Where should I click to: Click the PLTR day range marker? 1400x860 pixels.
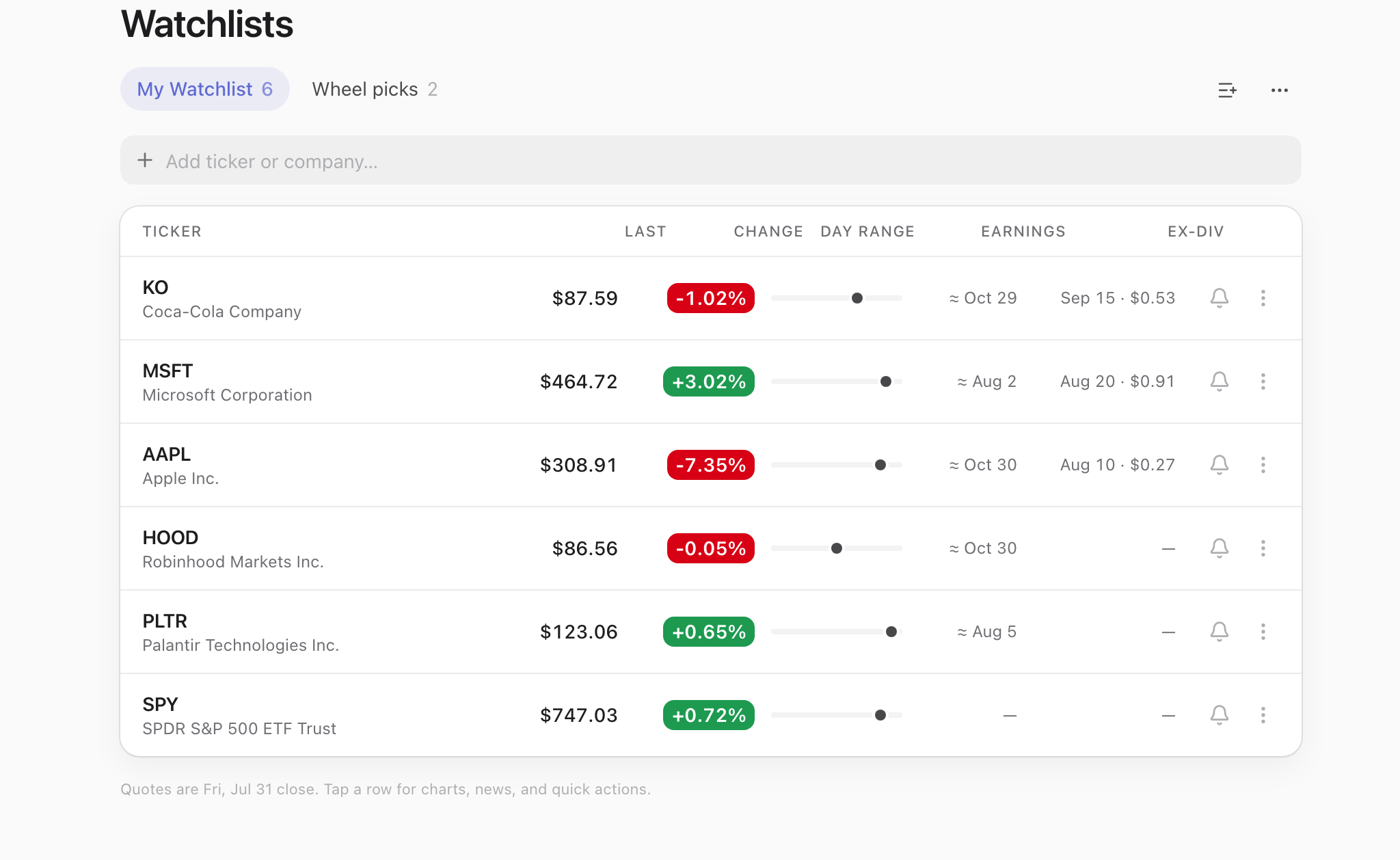pyautogui.click(x=891, y=632)
